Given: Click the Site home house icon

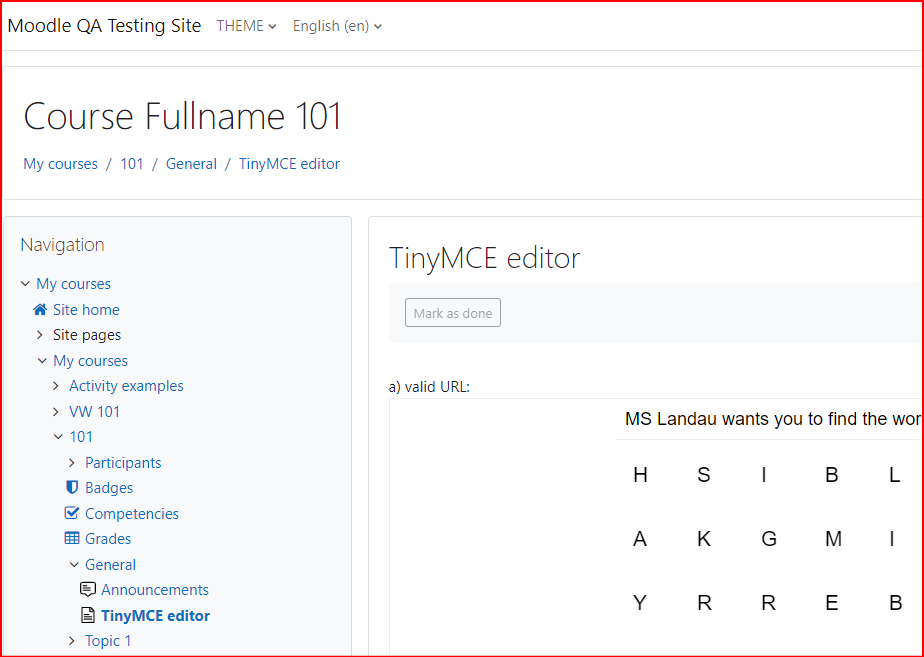Looking at the screenshot, I should 40,309.
